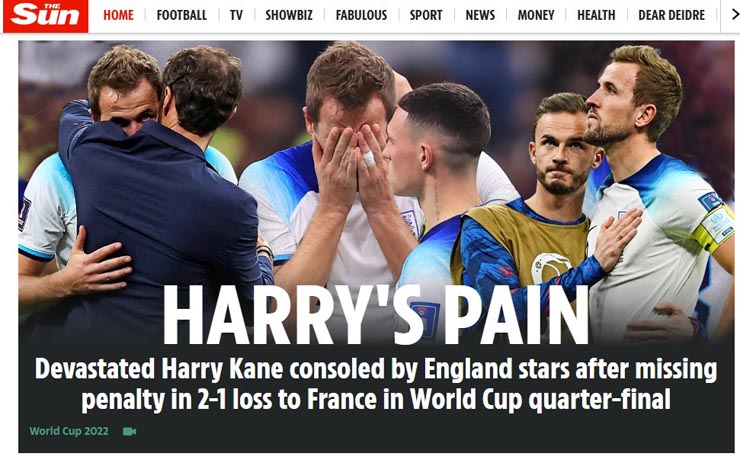Screen dimensions: 740x460
Task: Open the Devastated Harry Kane headline article
Action: 376,384
